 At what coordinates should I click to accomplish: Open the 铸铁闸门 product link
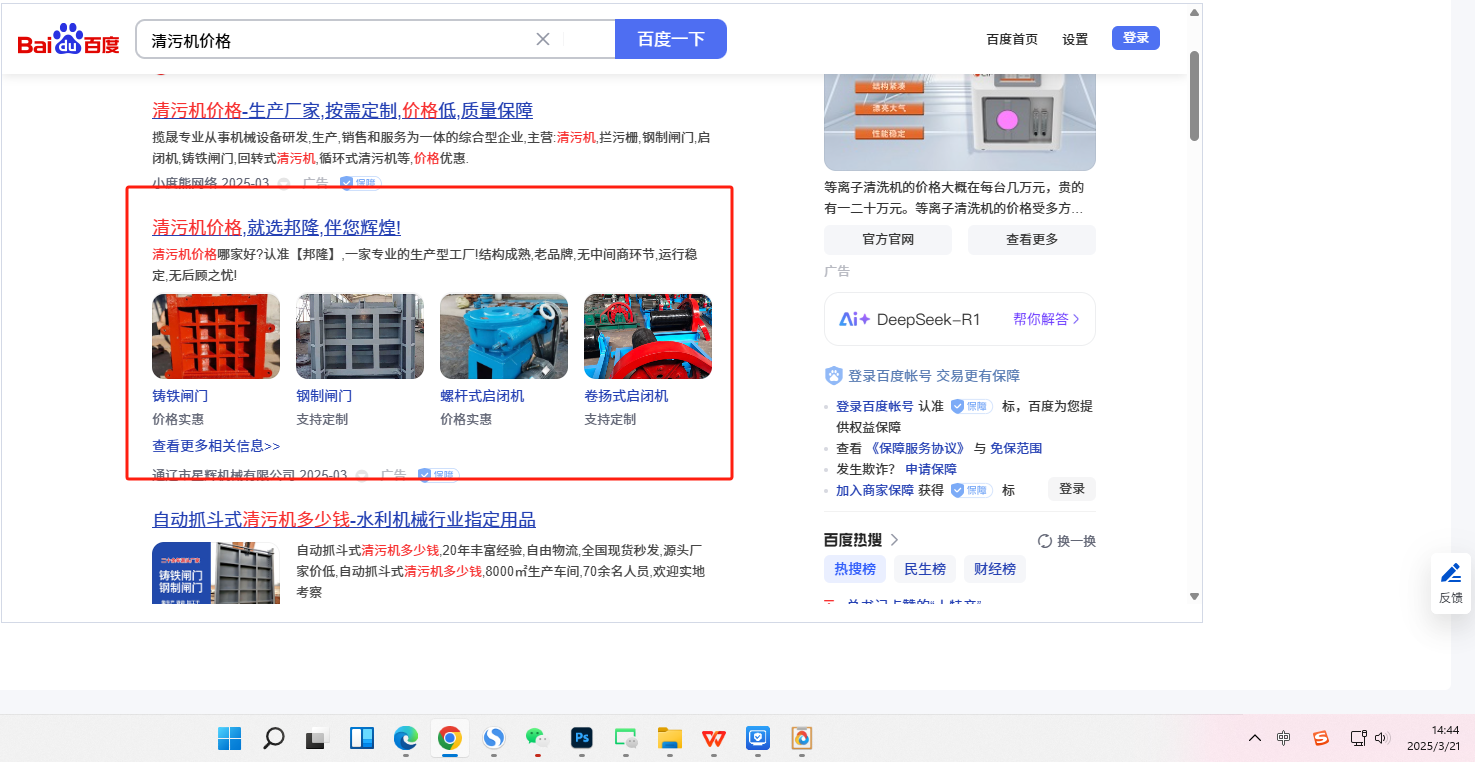180,396
